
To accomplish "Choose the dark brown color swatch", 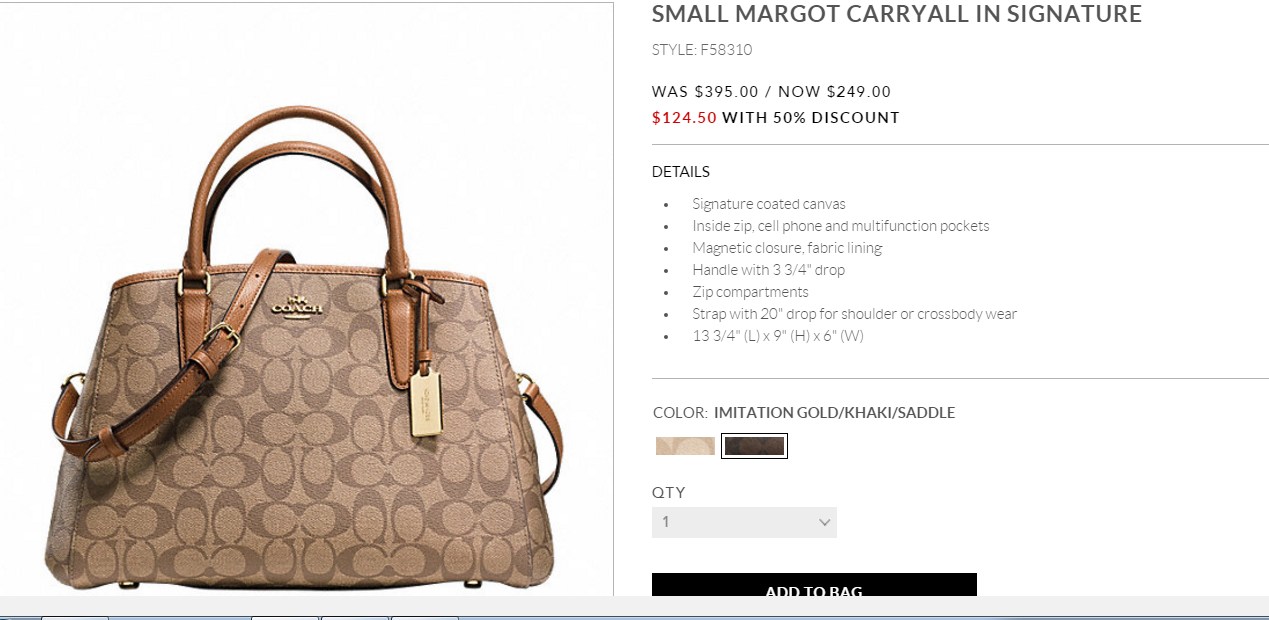I will (x=755, y=446).
